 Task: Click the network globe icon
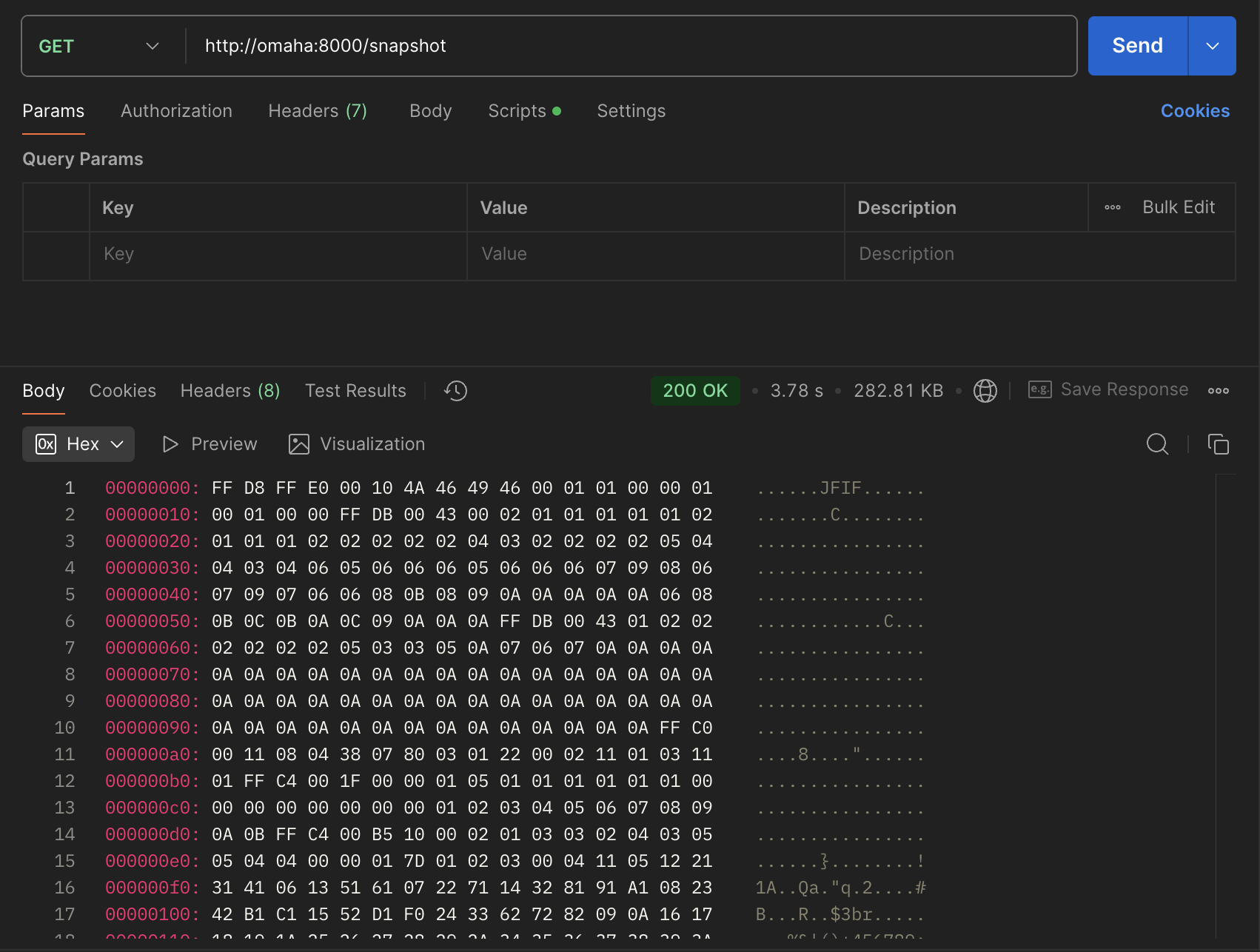click(x=985, y=391)
